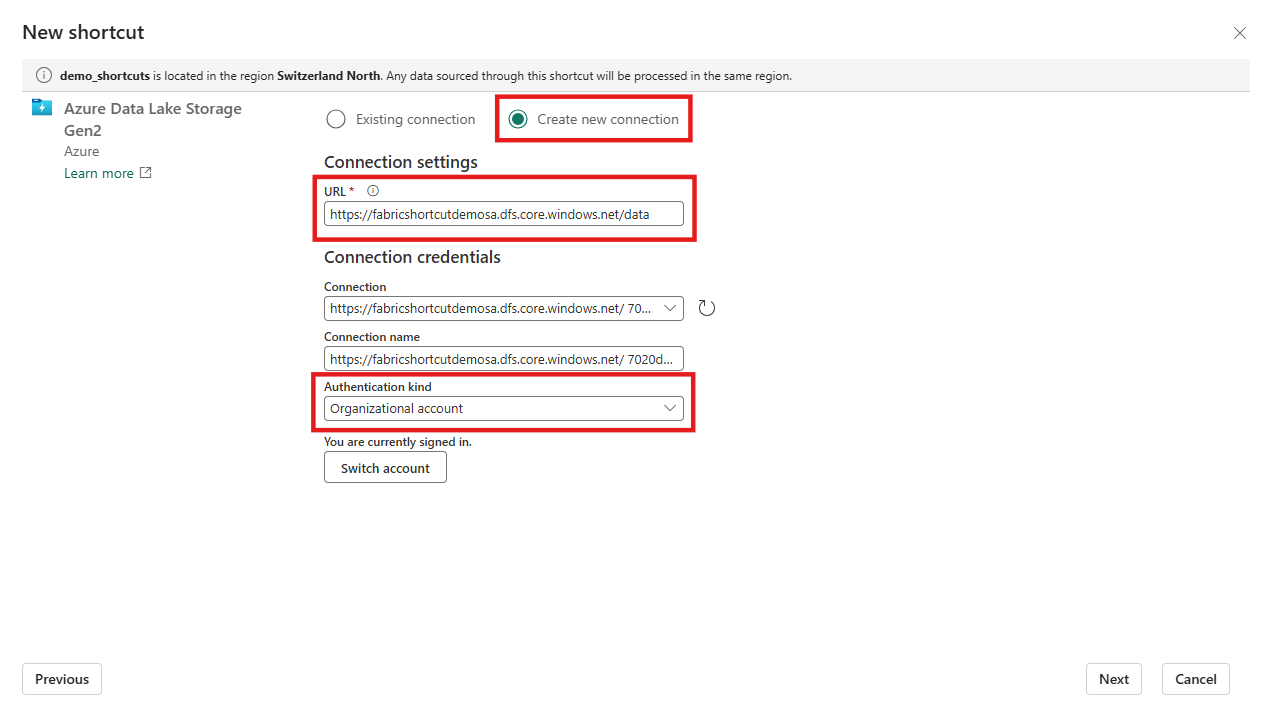
Task: Select the Connection name text field
Action: point(503,358)
